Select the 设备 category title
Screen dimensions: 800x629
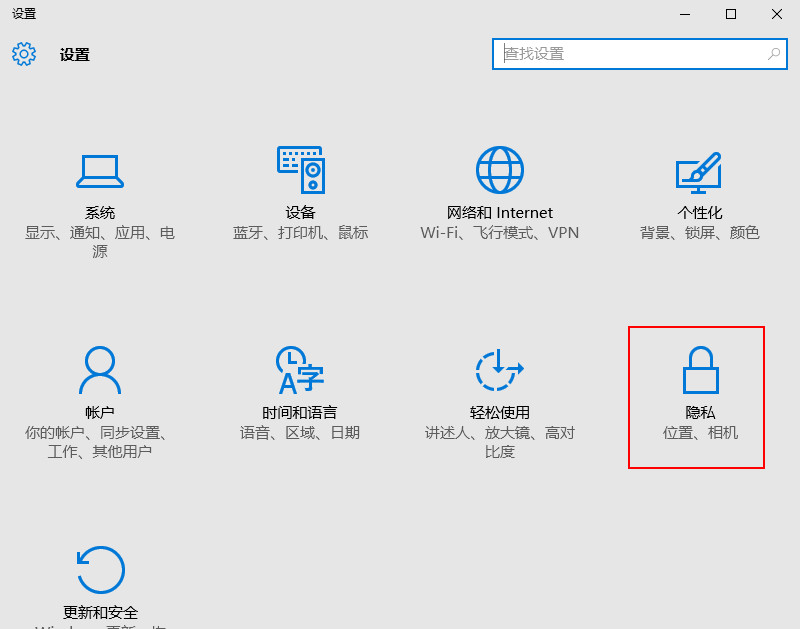301,212
